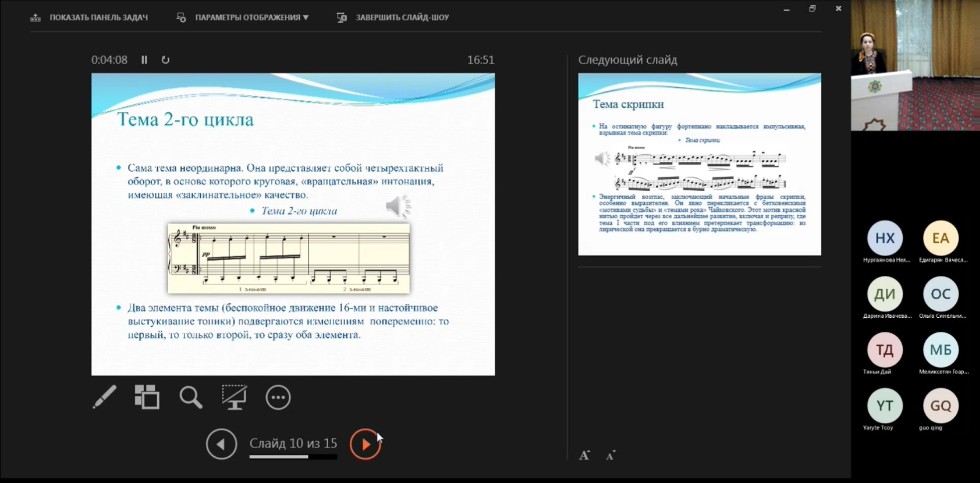Play the audio speaker icon on current slide
Screen dimensions: 980x483
(398, 207)
